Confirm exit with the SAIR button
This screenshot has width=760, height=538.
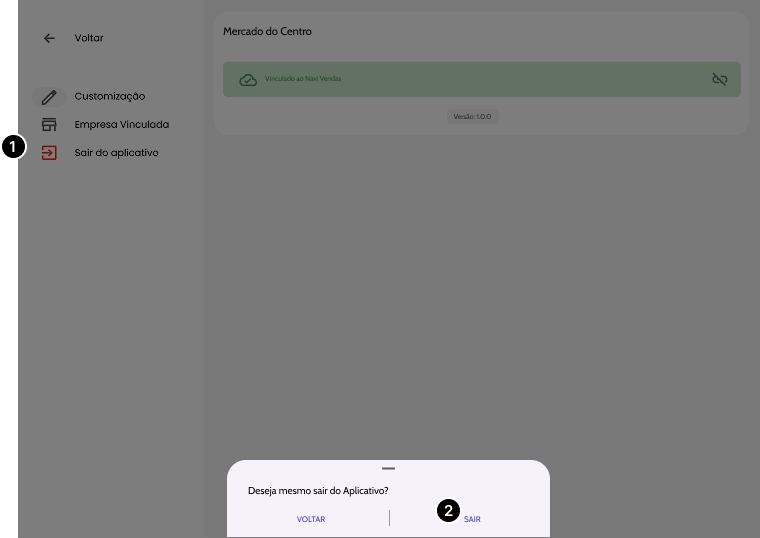pyautogui.click(x=472, y=519)
